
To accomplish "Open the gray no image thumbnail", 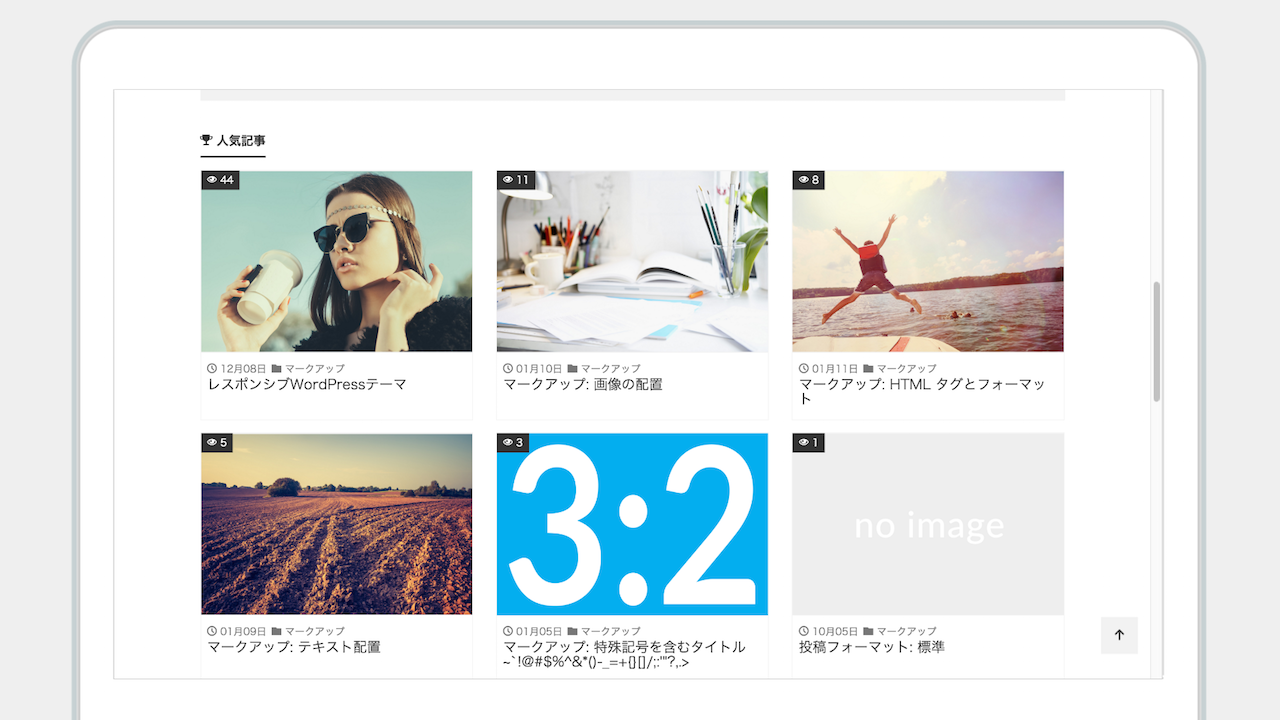I will point(928,525).
